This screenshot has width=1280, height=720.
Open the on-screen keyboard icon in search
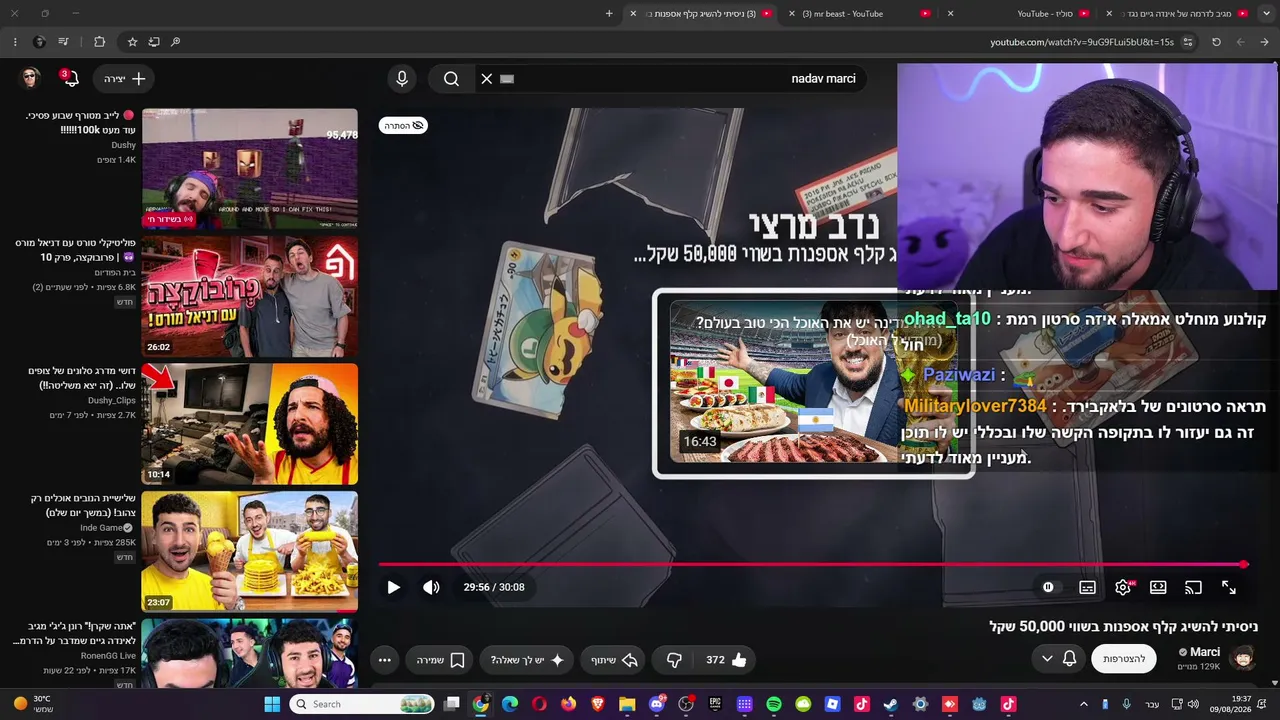pos(507,79)
